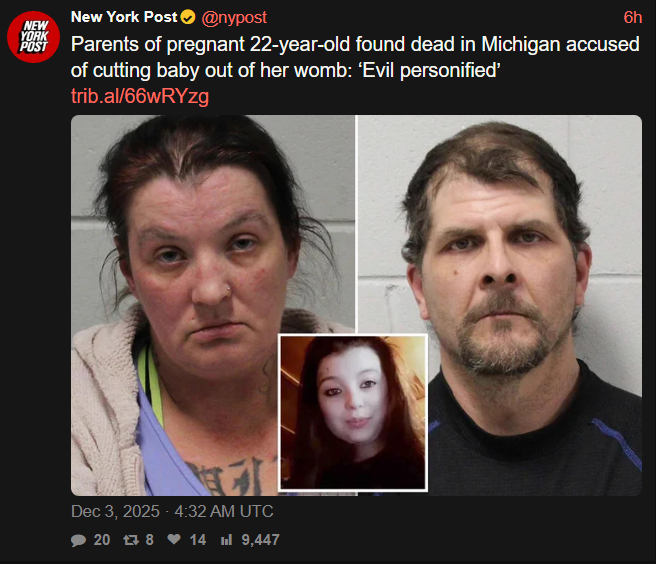This screenshot has height=564, width=656.
Task: Click the retweet arrows icon
Action: click(131, 540)
